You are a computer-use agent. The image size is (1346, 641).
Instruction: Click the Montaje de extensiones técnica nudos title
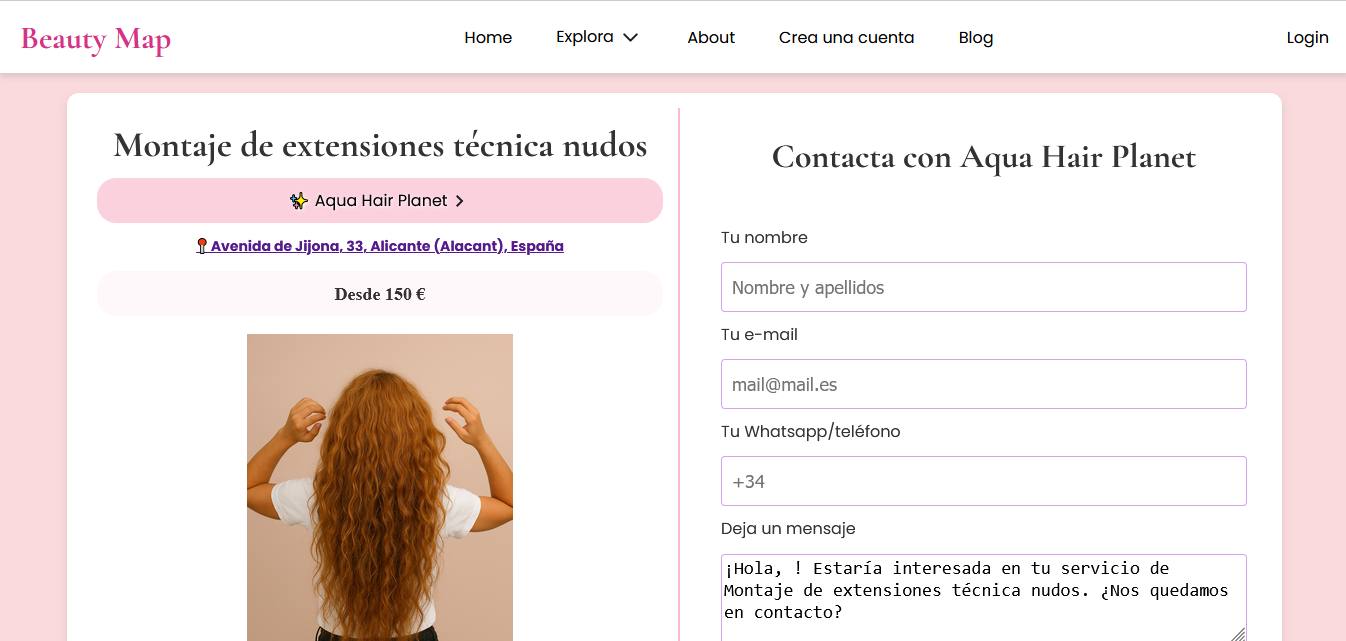click(380, 145)
